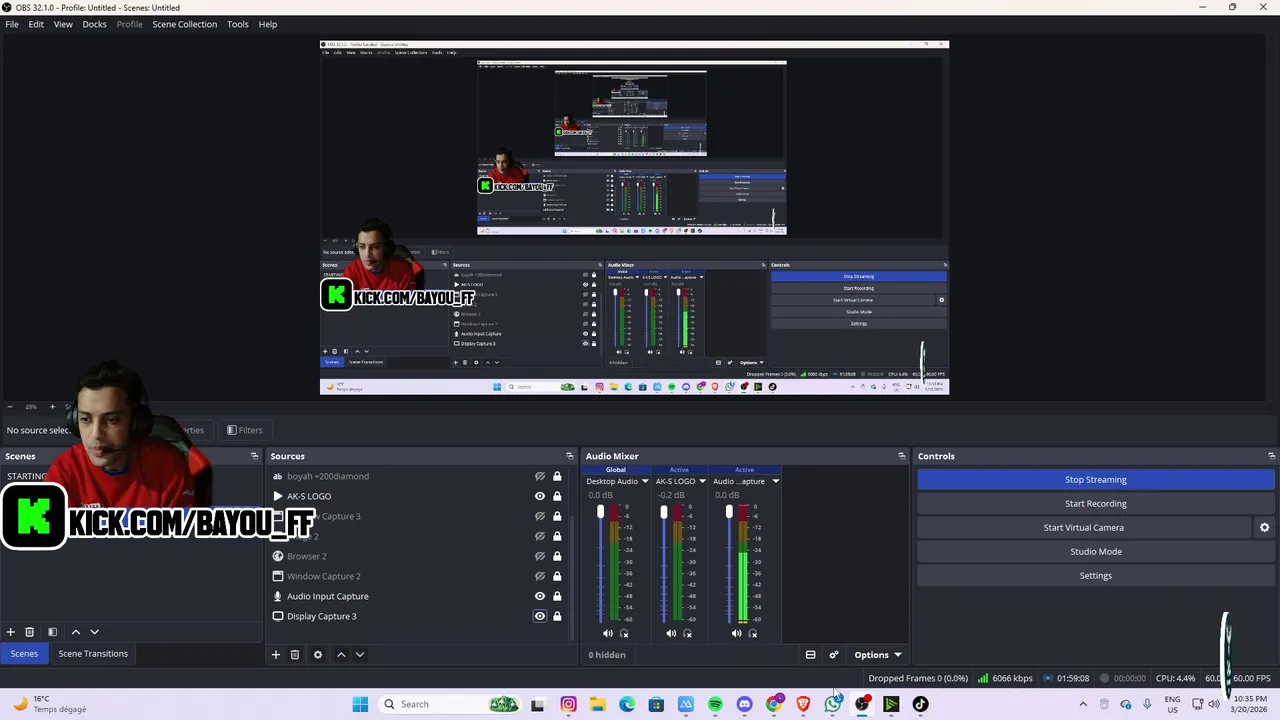The width and height of the screenshot is (1280, 720).
Task: Open scene filters icon in Scenes toolbar
Action: pos(52,632)
